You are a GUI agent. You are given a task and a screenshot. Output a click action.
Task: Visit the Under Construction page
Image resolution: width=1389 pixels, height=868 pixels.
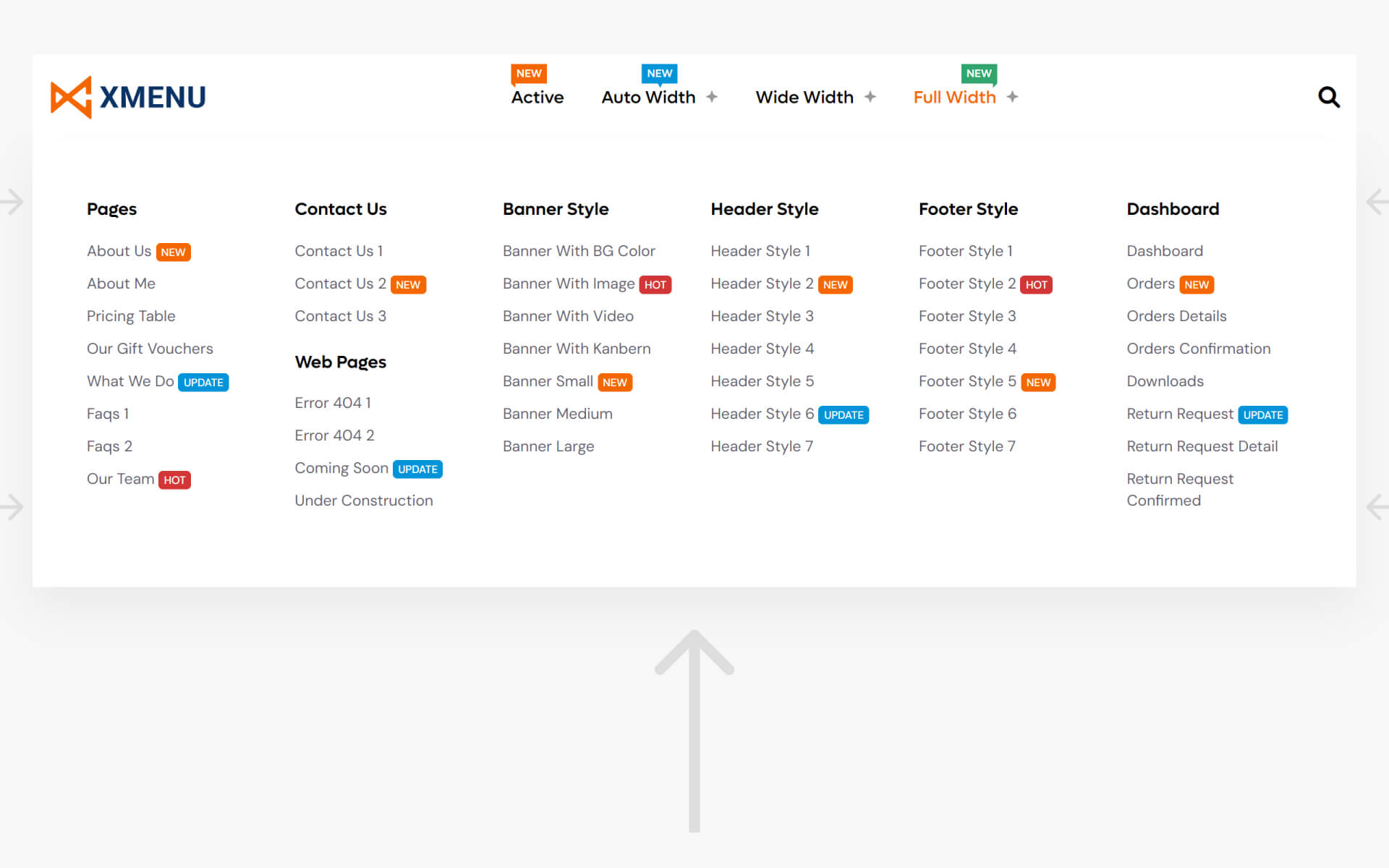point(363,501)
